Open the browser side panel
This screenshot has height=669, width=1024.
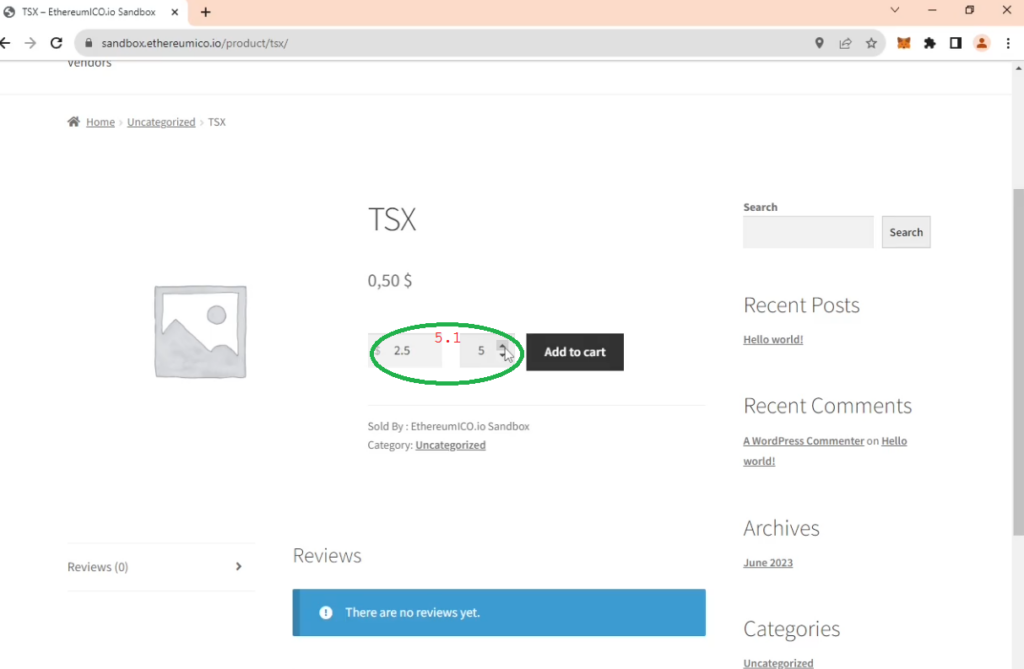point(955,43)
